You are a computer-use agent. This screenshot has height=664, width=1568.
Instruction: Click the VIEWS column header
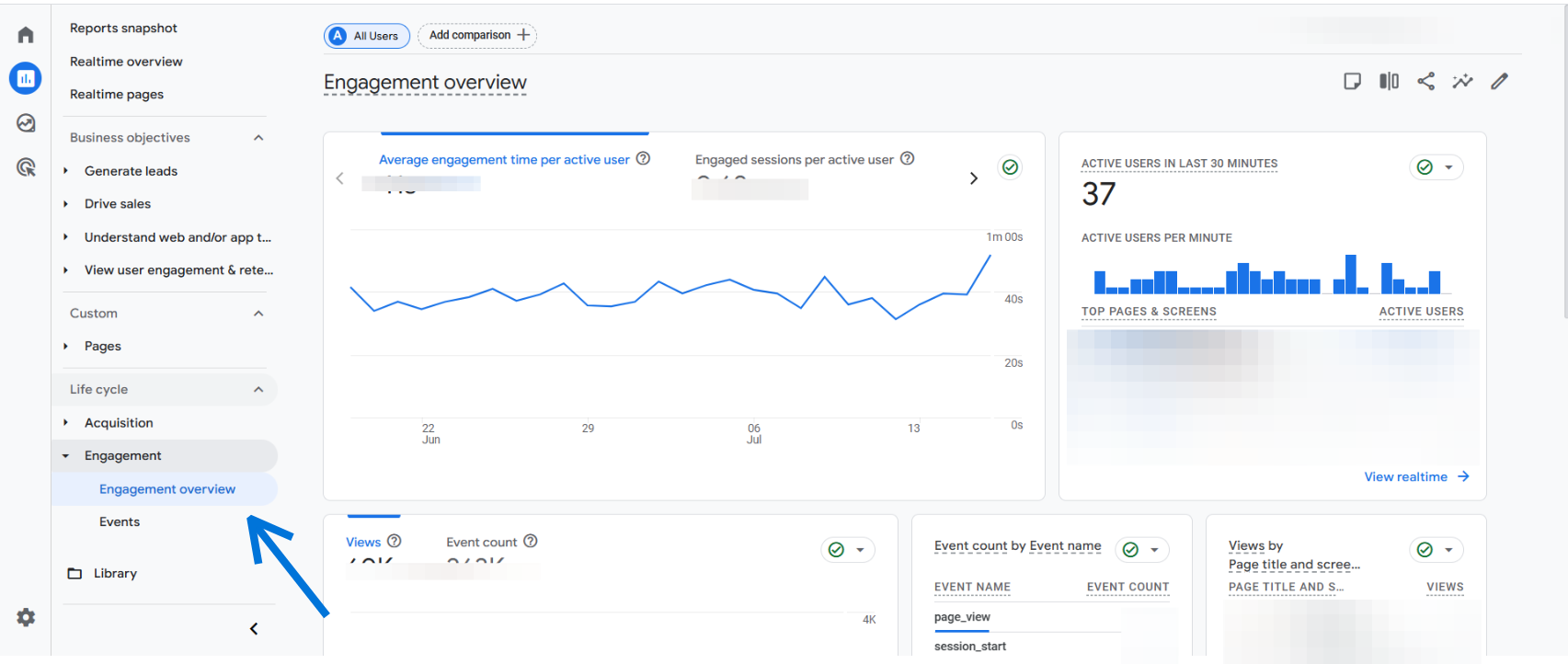coord(1445,587)
